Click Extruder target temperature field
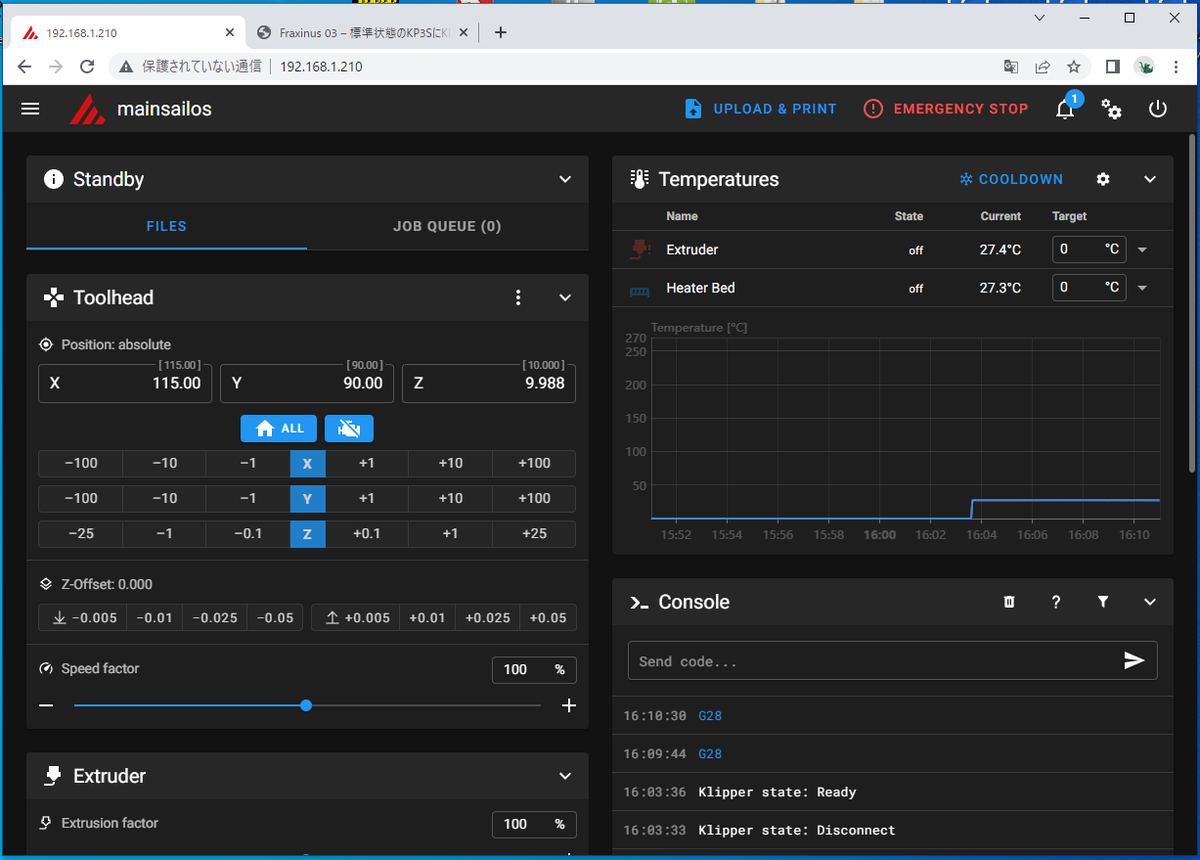Image resolution: width=1200 pixels, height=860 pixels. (1089, 249)
